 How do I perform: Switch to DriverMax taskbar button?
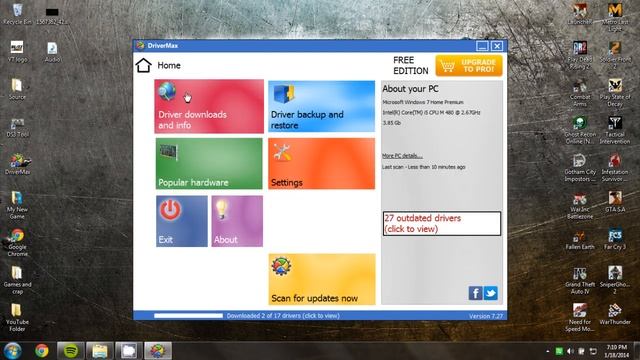tap(158, 351)
